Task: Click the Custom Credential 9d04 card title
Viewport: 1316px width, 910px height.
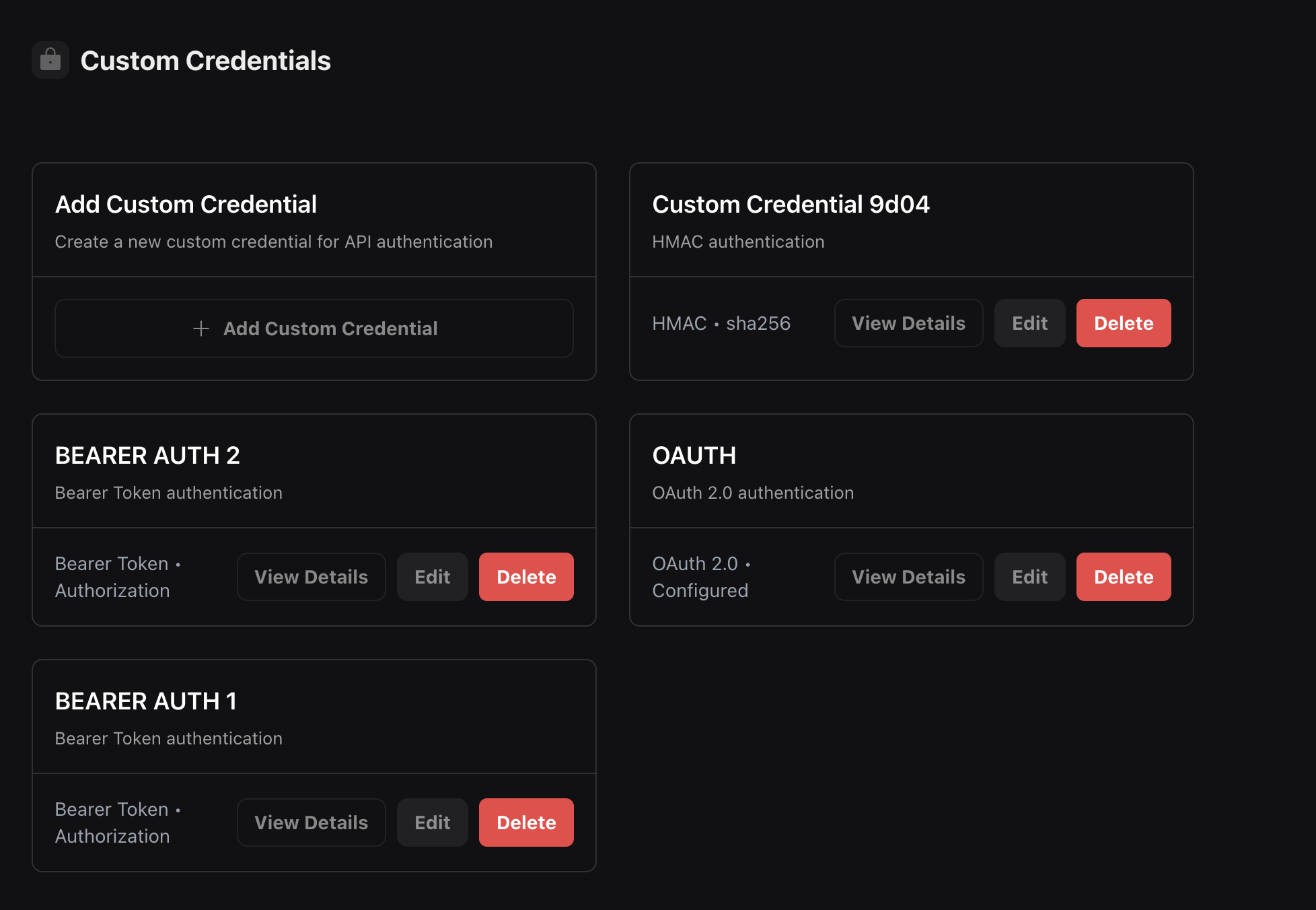Action: point(791,205)
